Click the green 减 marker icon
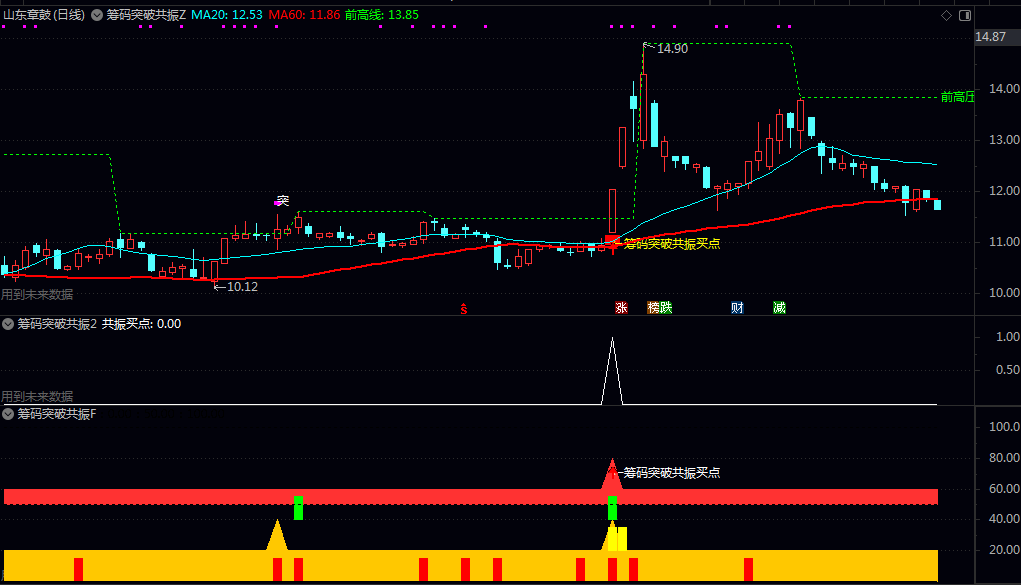 click(x=779, y=307)
